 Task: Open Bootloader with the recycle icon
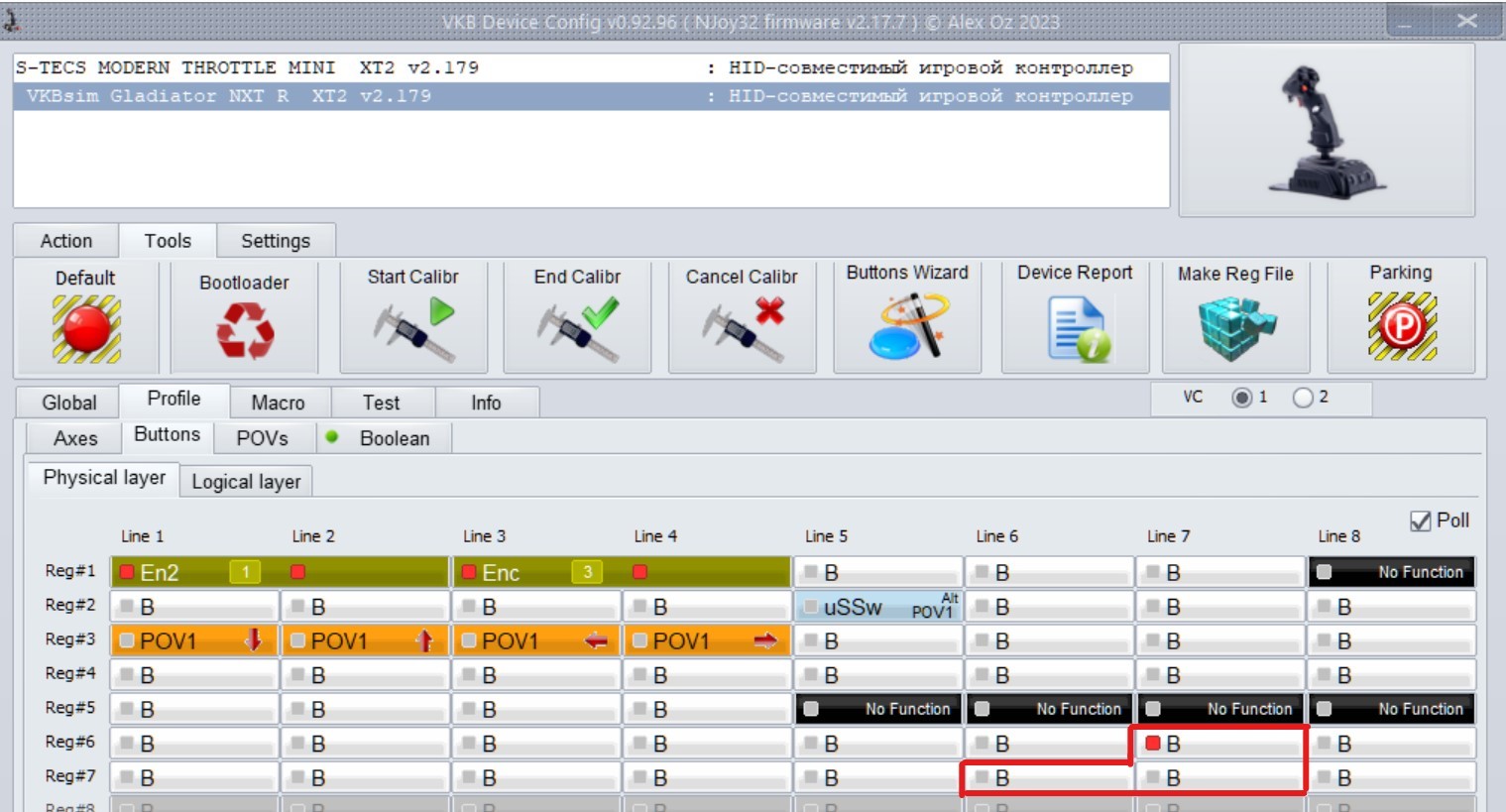(x=245, y=330)
